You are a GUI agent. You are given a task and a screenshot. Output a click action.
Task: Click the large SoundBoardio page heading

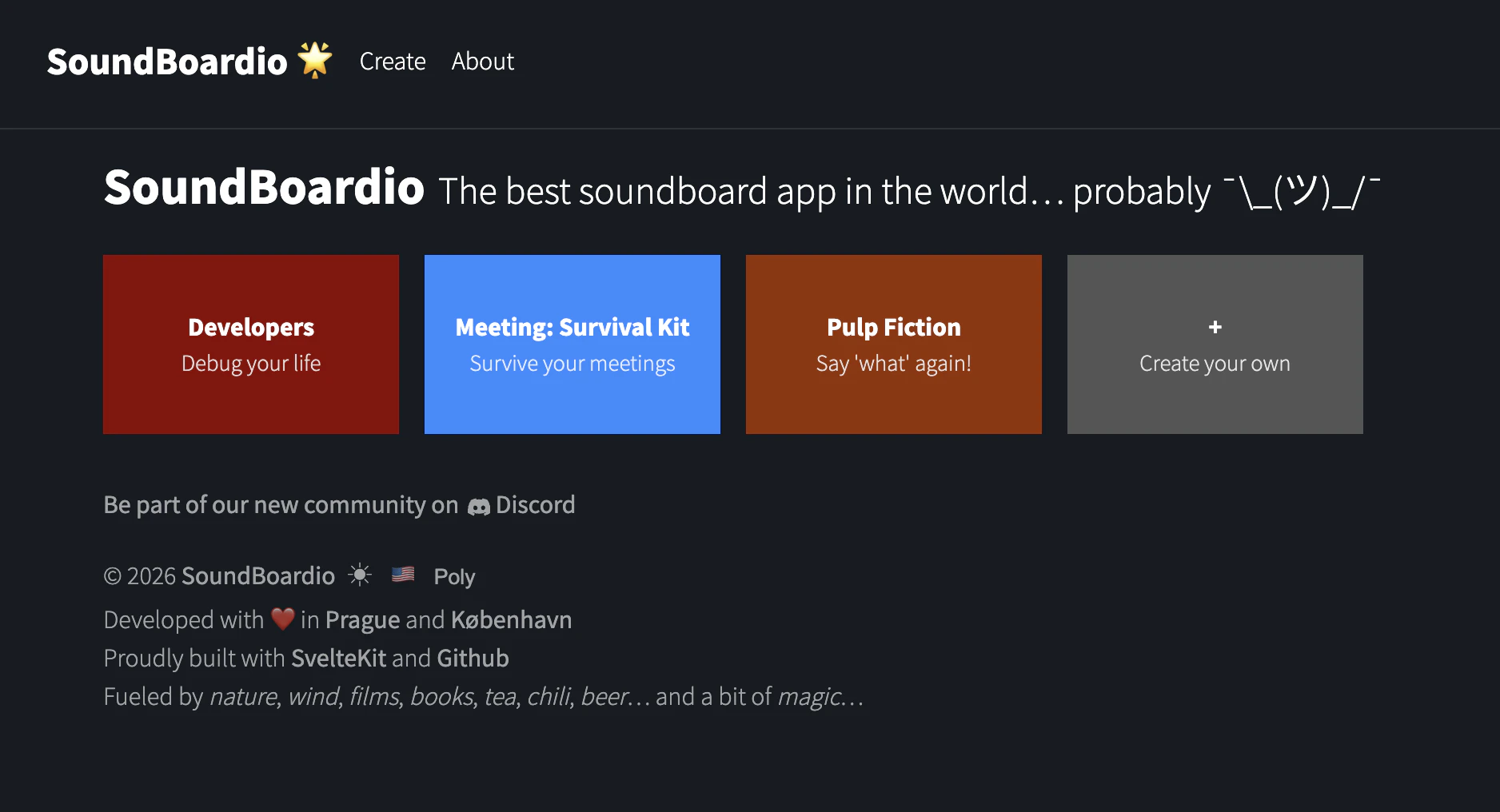[264, 188]
